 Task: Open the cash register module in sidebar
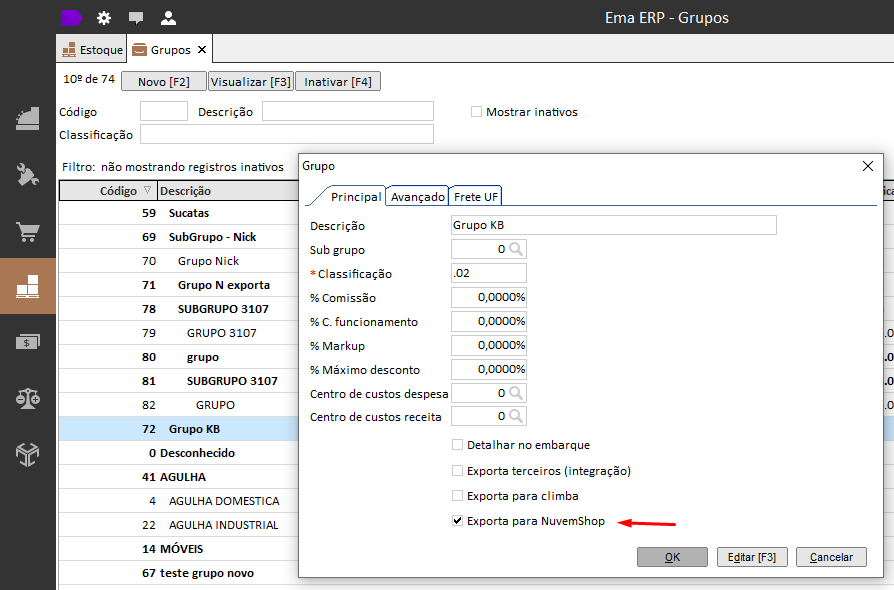point(27,119)
